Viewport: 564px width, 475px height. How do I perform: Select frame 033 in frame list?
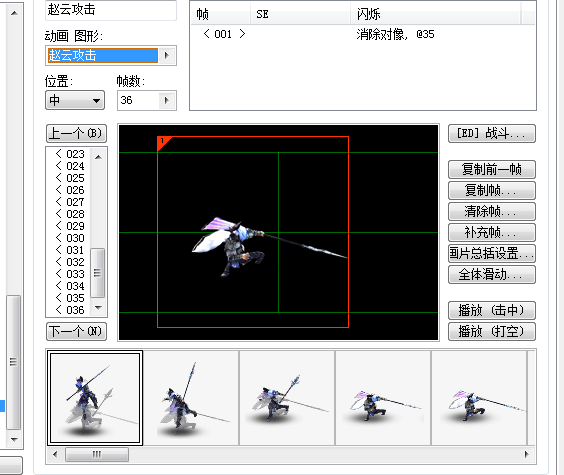click(70, 274)
